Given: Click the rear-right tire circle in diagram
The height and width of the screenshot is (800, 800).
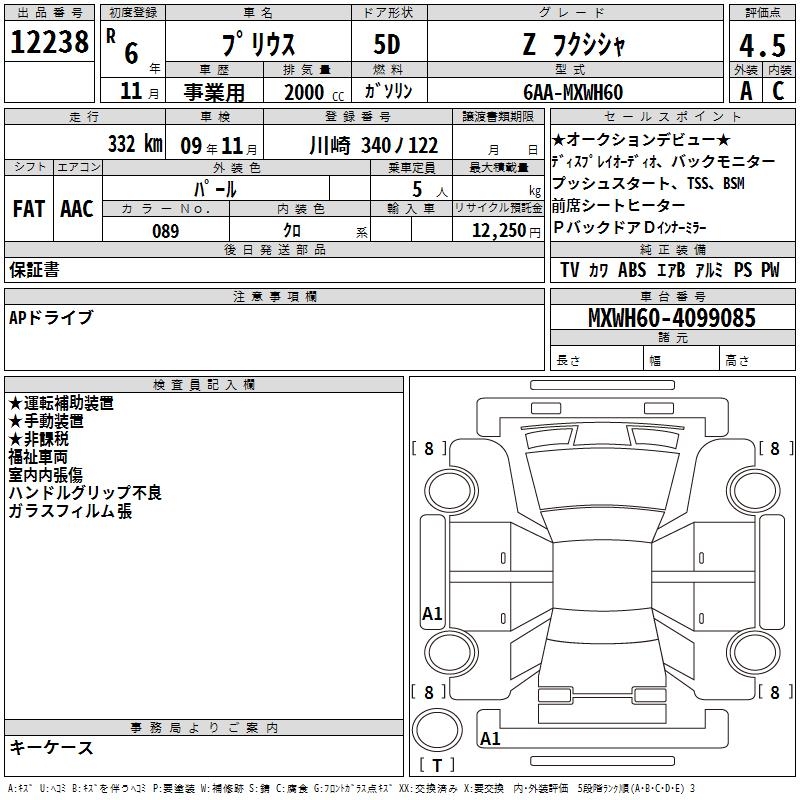Looking at the screenshot, I should coord(754,652).
